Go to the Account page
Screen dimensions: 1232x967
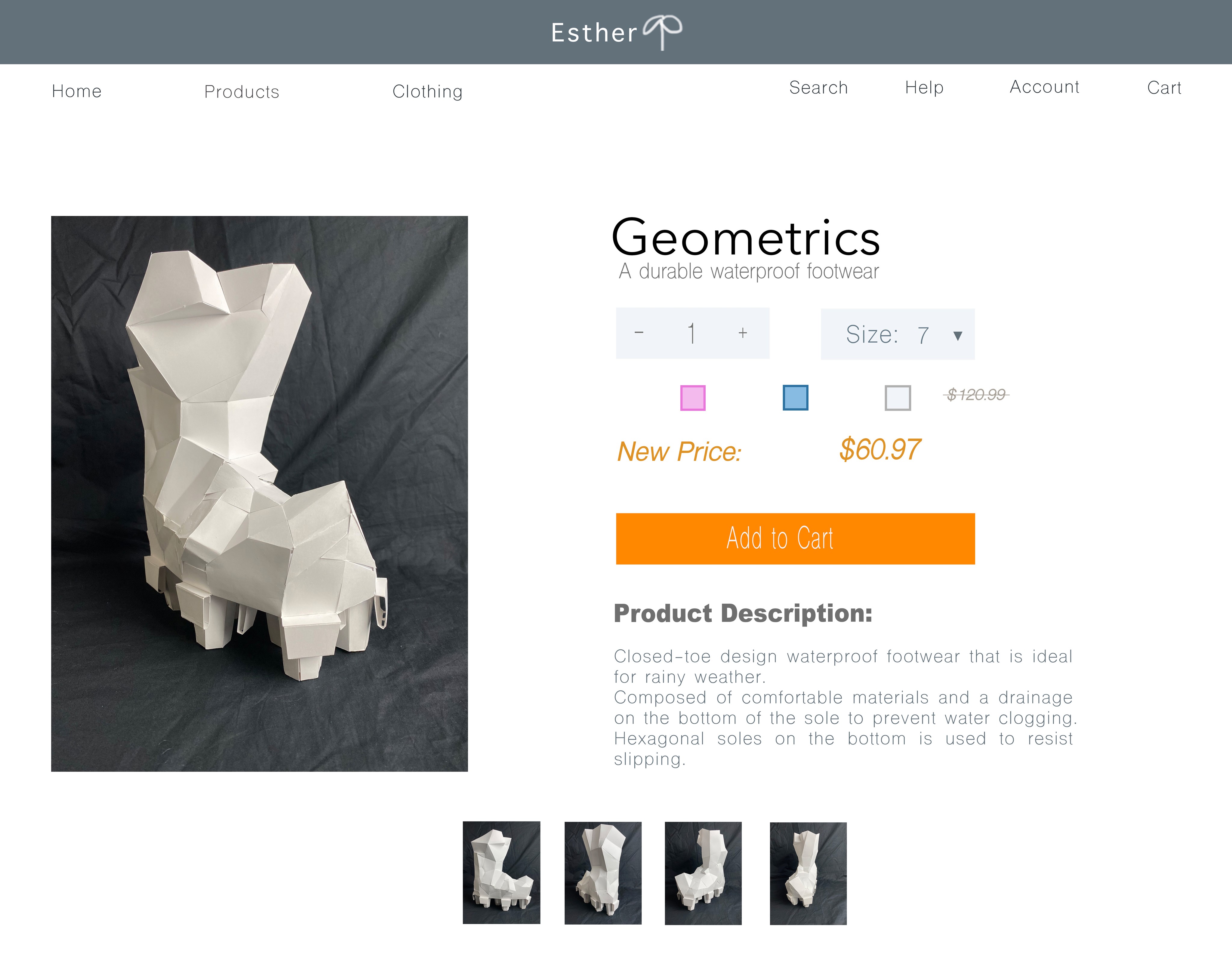tap(1044, 87)
